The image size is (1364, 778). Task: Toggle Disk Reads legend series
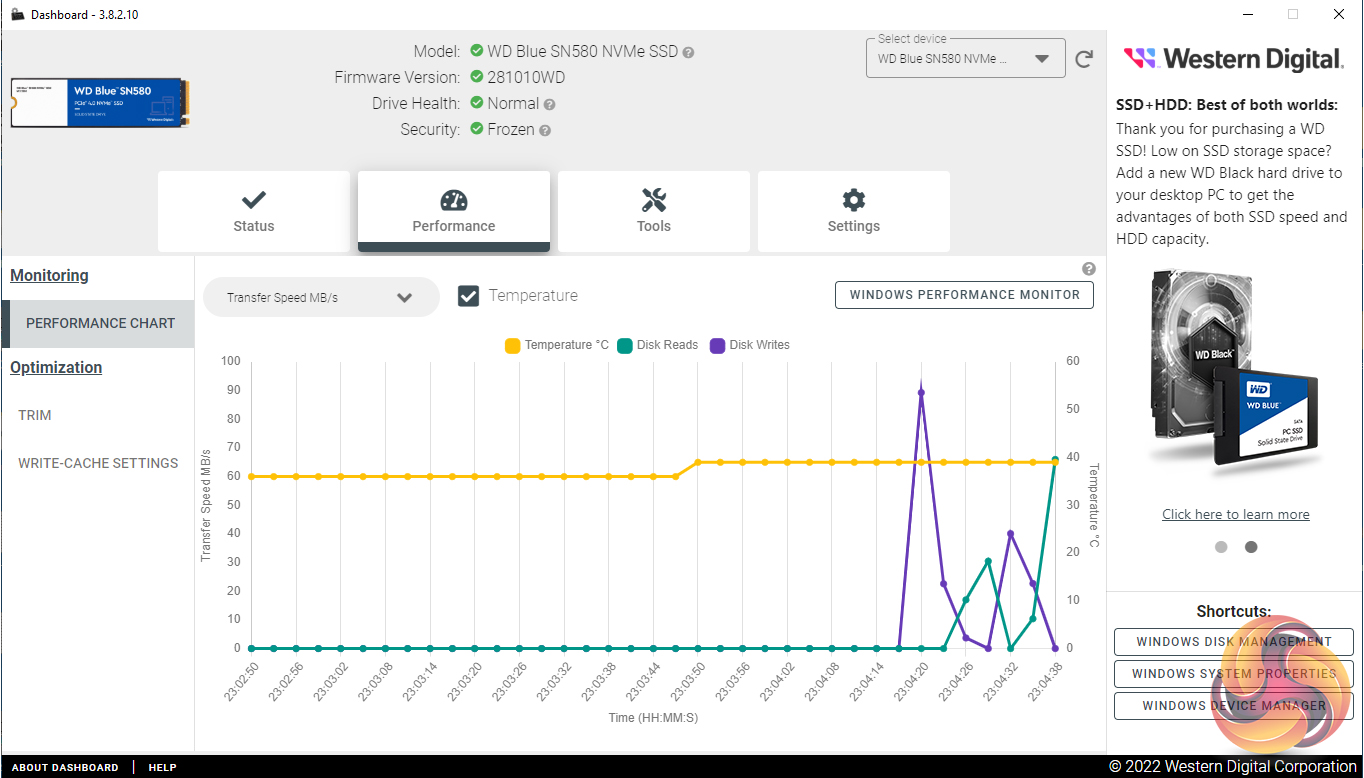coord(657,345)
